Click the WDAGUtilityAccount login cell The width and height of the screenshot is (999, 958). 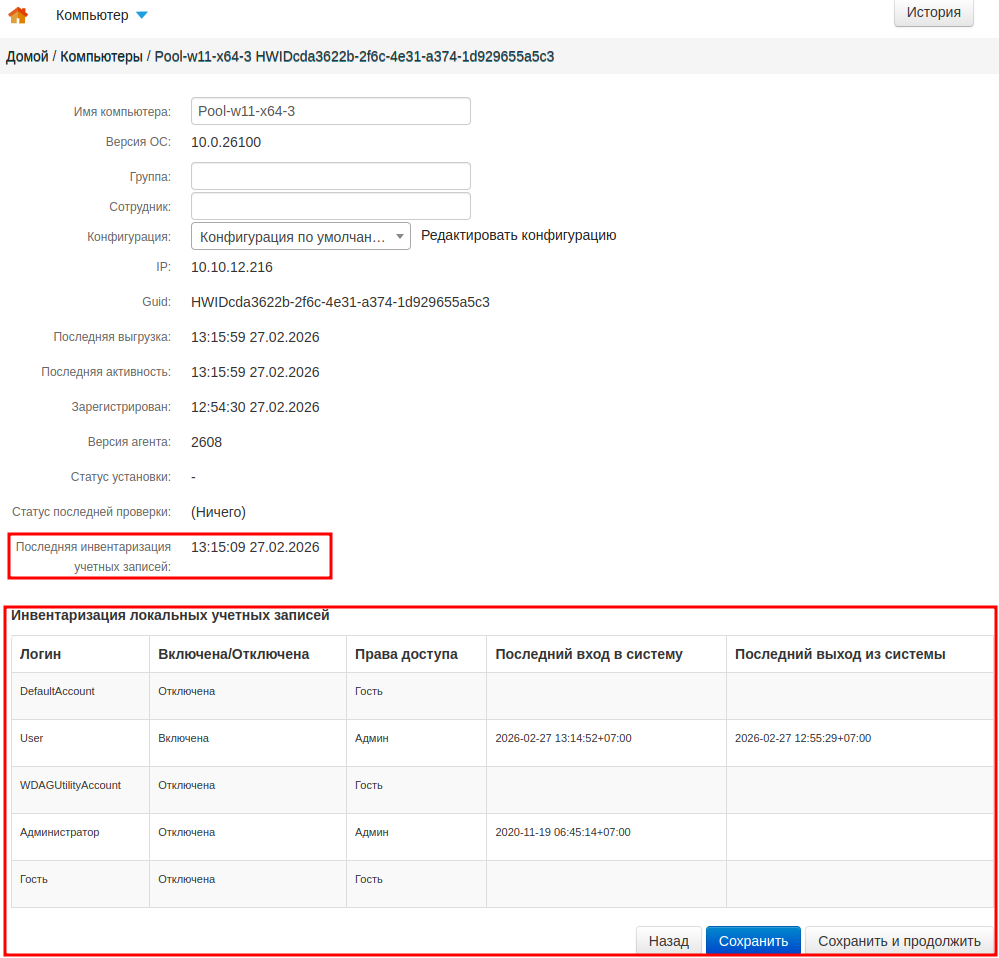tap(70, 785)
